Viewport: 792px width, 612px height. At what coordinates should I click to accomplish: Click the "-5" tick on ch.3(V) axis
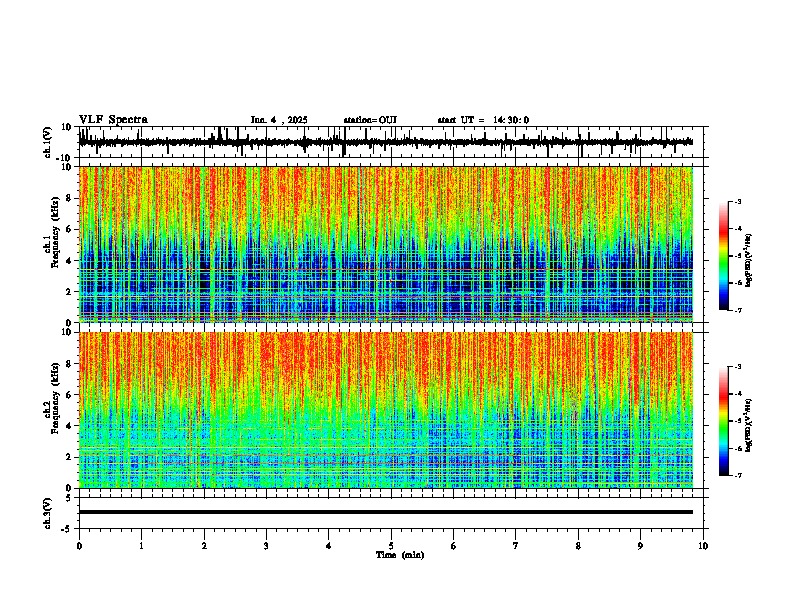(x=67, y=529)
